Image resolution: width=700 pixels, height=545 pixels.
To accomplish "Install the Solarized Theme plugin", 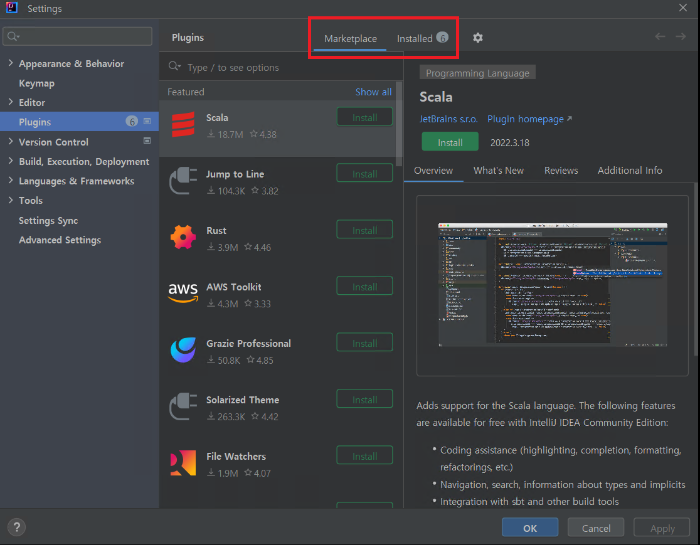I will 365,399.
